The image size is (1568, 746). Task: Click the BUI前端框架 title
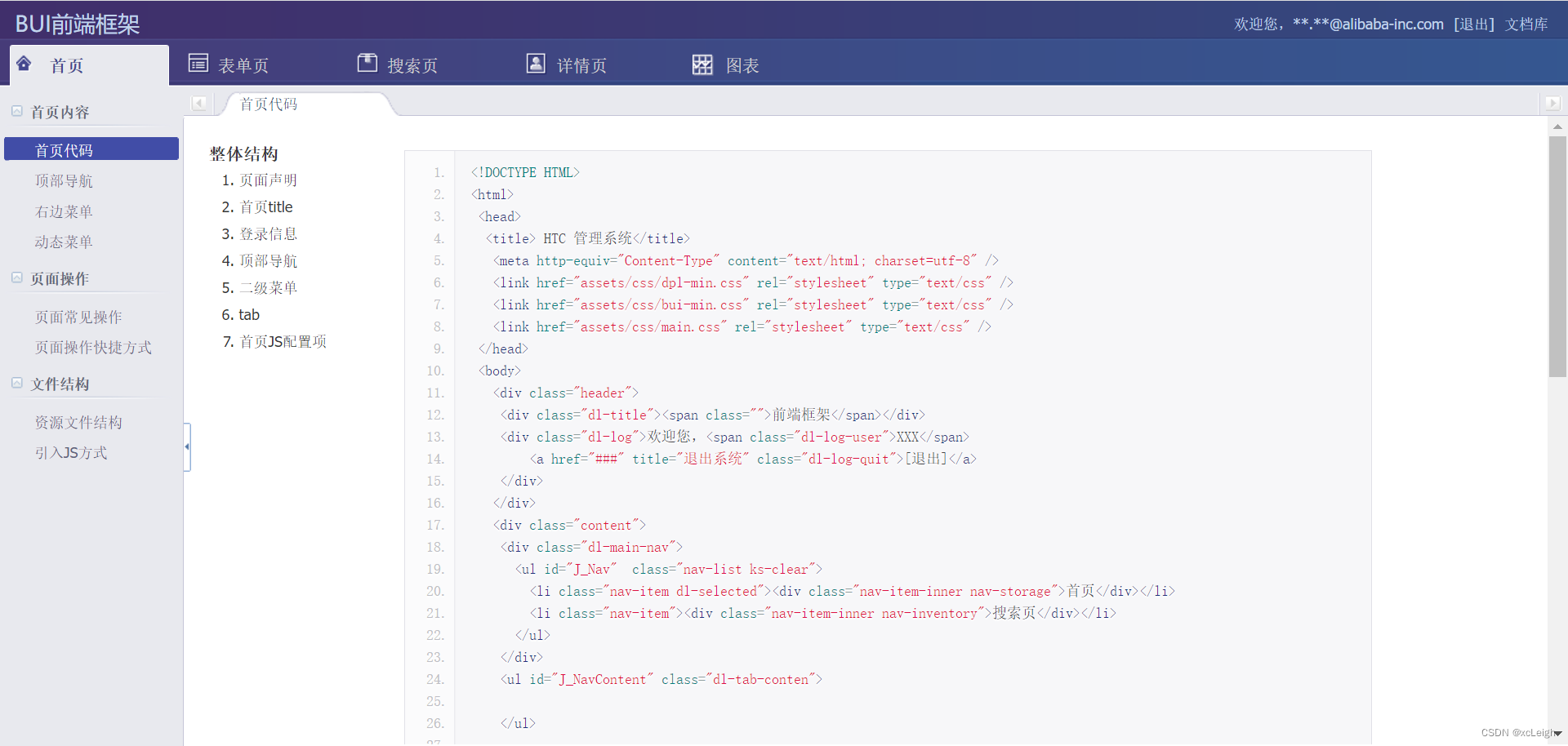(78, 24)
